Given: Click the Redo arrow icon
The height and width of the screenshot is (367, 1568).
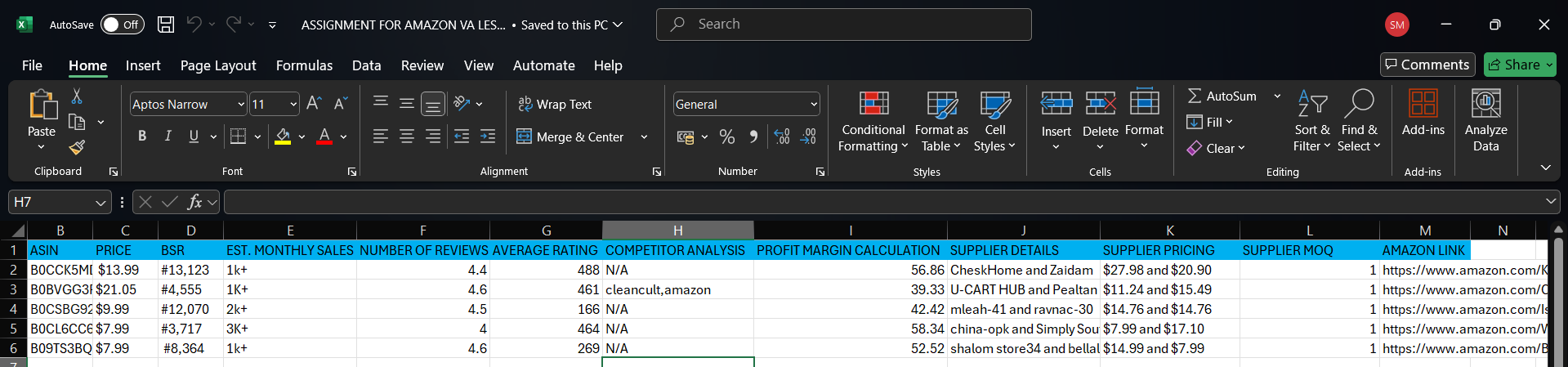Looking at the screenshot, I should pyautogui.click(x=234, y=25).
